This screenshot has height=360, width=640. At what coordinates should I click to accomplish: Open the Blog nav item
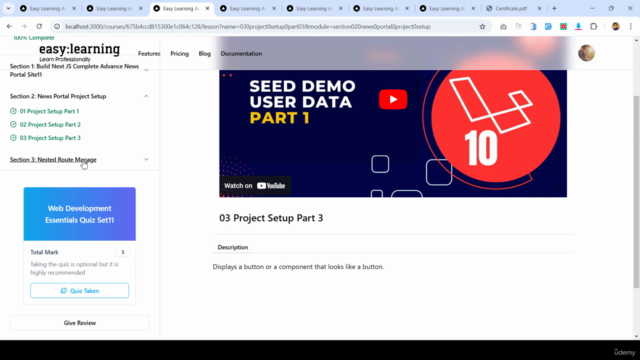204,53
